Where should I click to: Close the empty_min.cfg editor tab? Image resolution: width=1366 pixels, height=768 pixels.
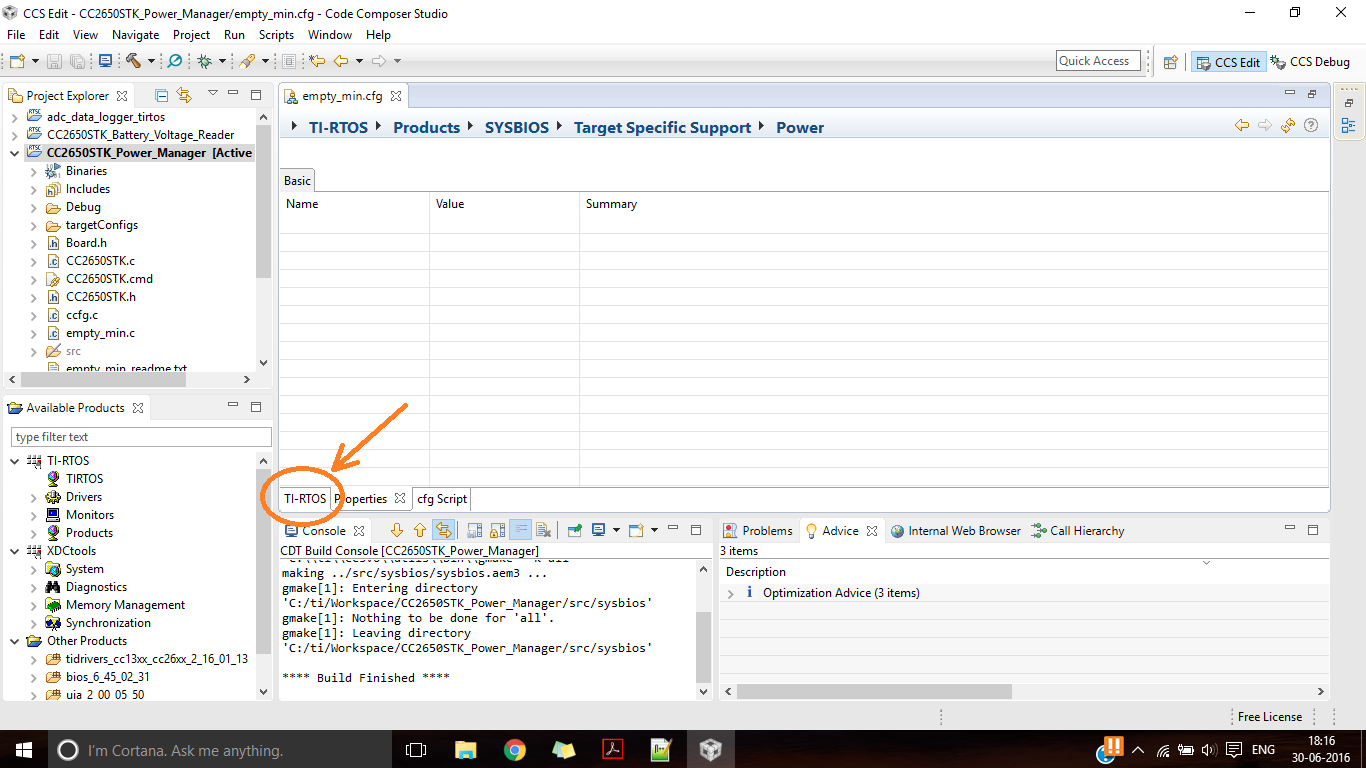click(396, 96)
